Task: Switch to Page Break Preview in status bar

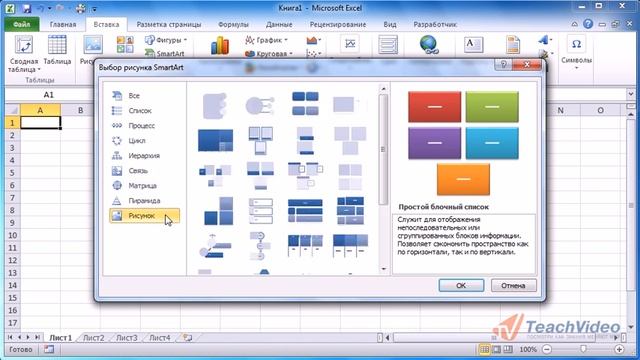Action: point(508,349)
